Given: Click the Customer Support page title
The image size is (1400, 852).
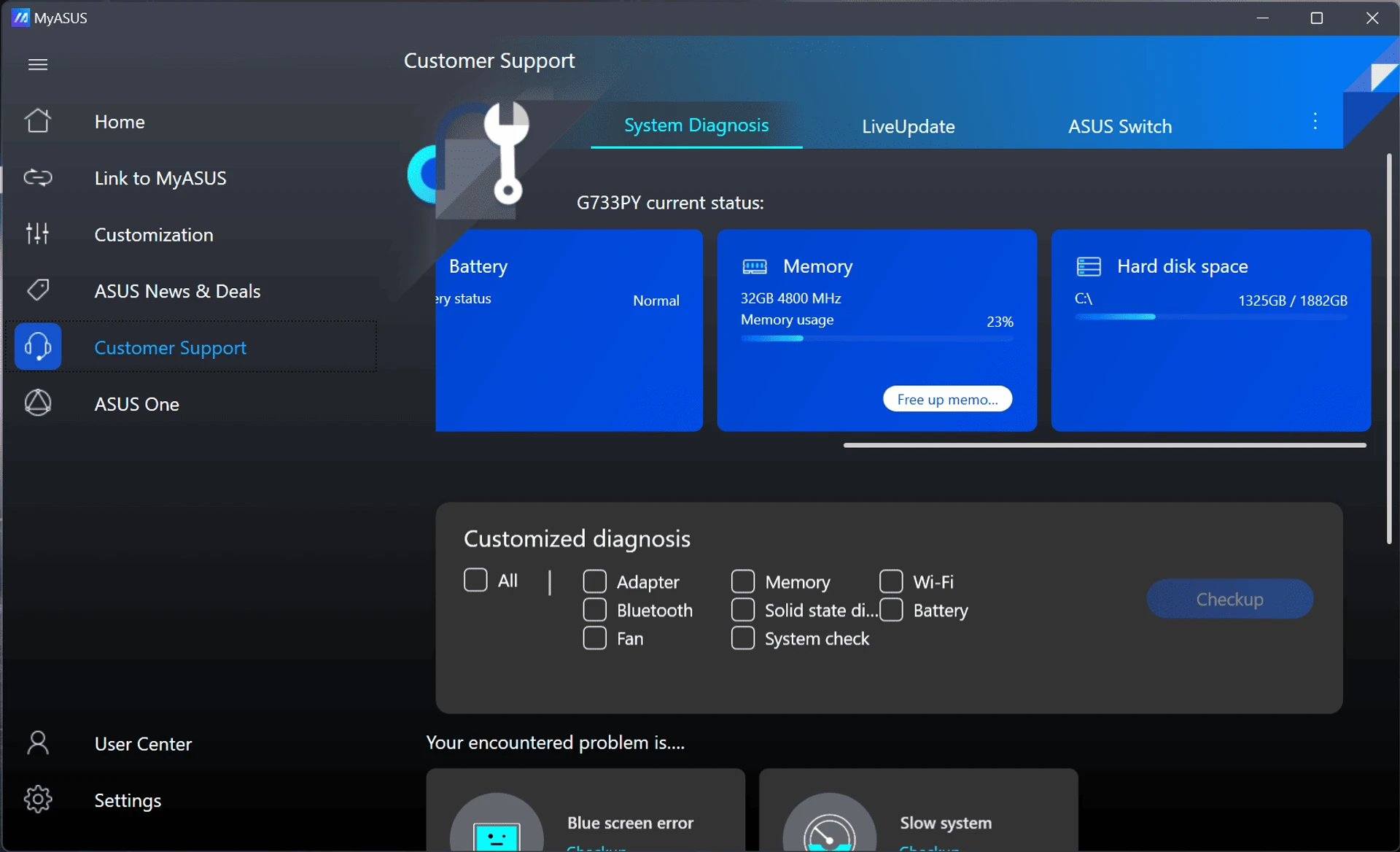Looking at the screenshot, I should (x=489, y=61).
